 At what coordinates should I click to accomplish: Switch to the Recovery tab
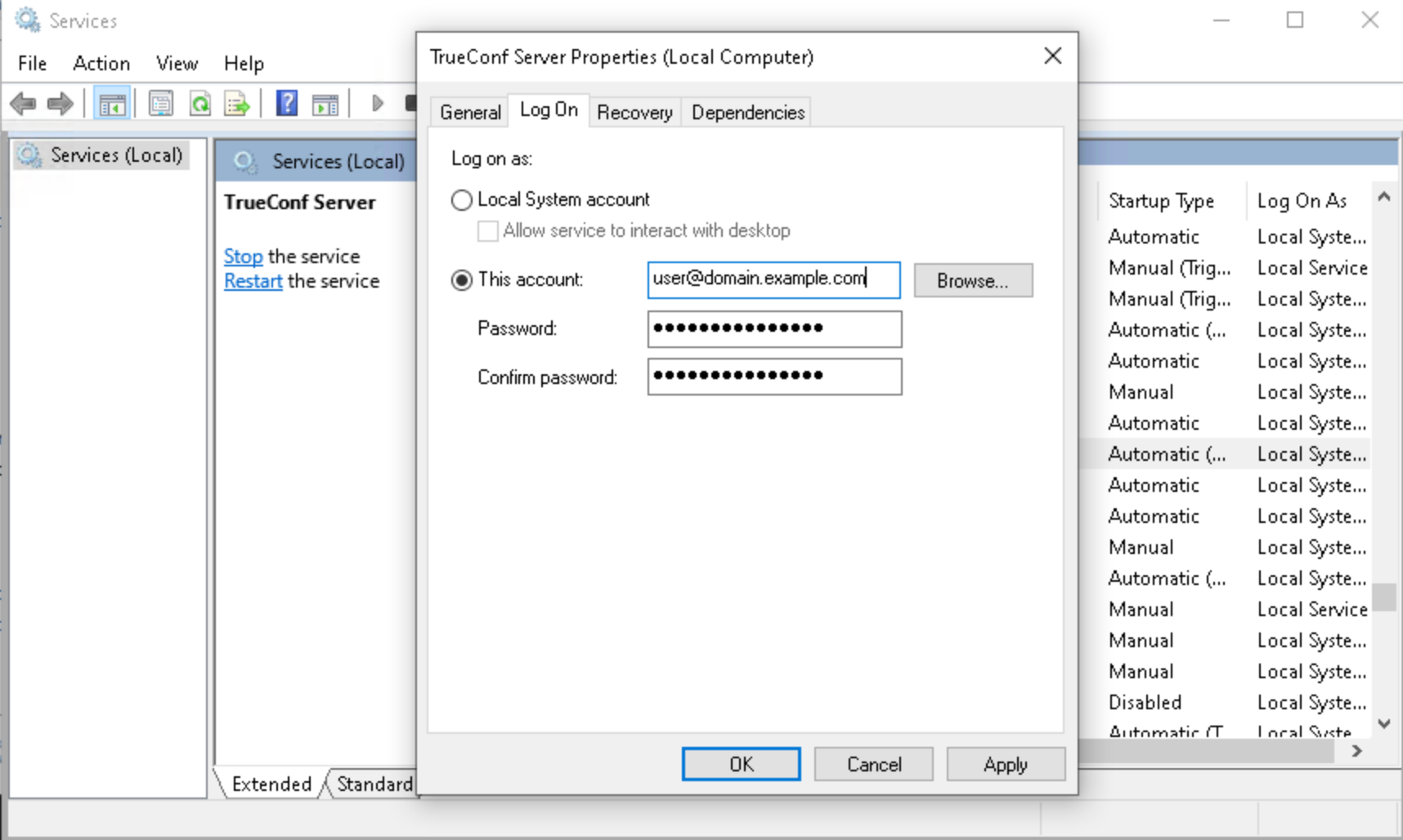click(x=634, y=112)
